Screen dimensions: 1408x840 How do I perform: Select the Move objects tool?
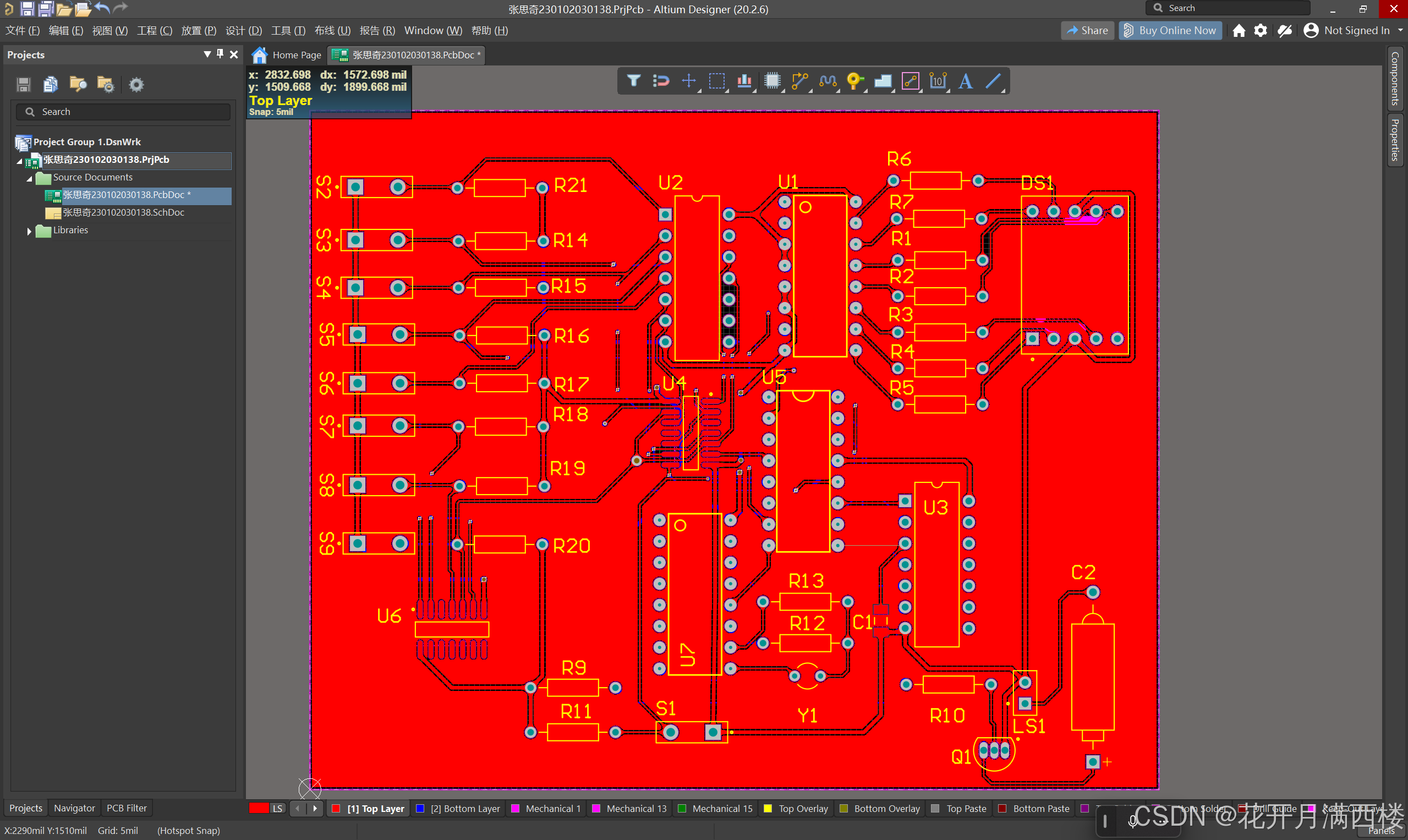tap(688, 81)
